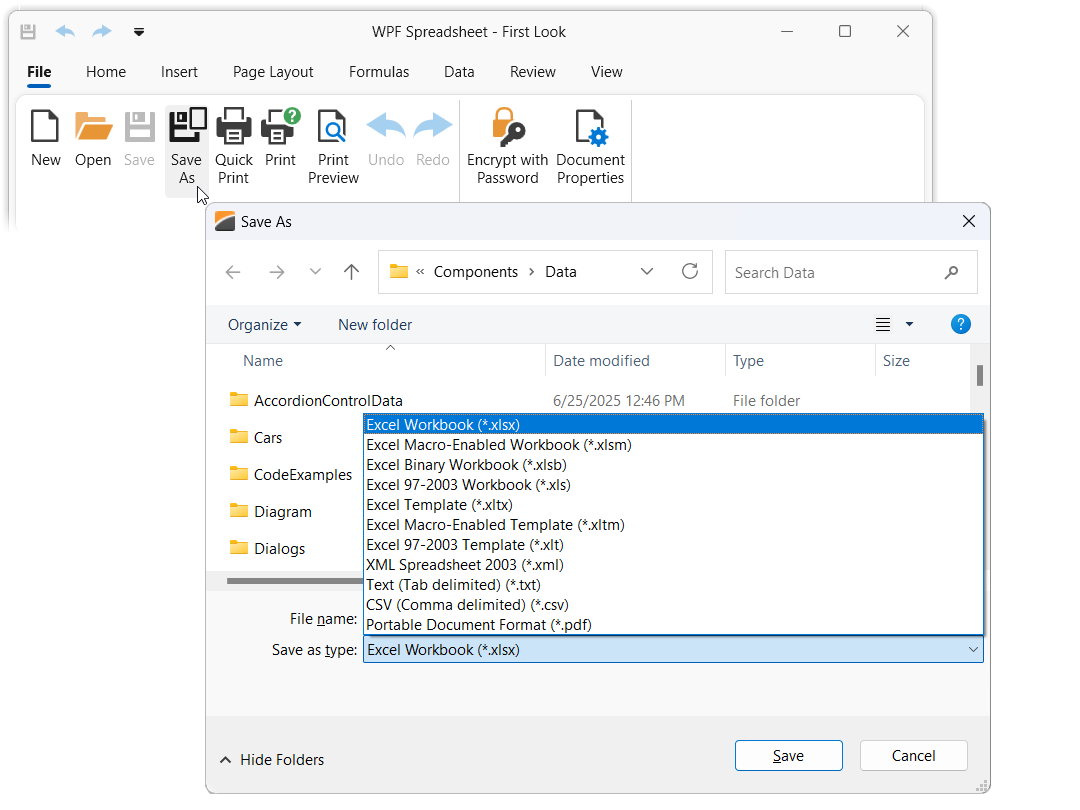Open the Organize dropdown menu
1080x810 pixels.
pyautogui.click(x=264, y=324)
